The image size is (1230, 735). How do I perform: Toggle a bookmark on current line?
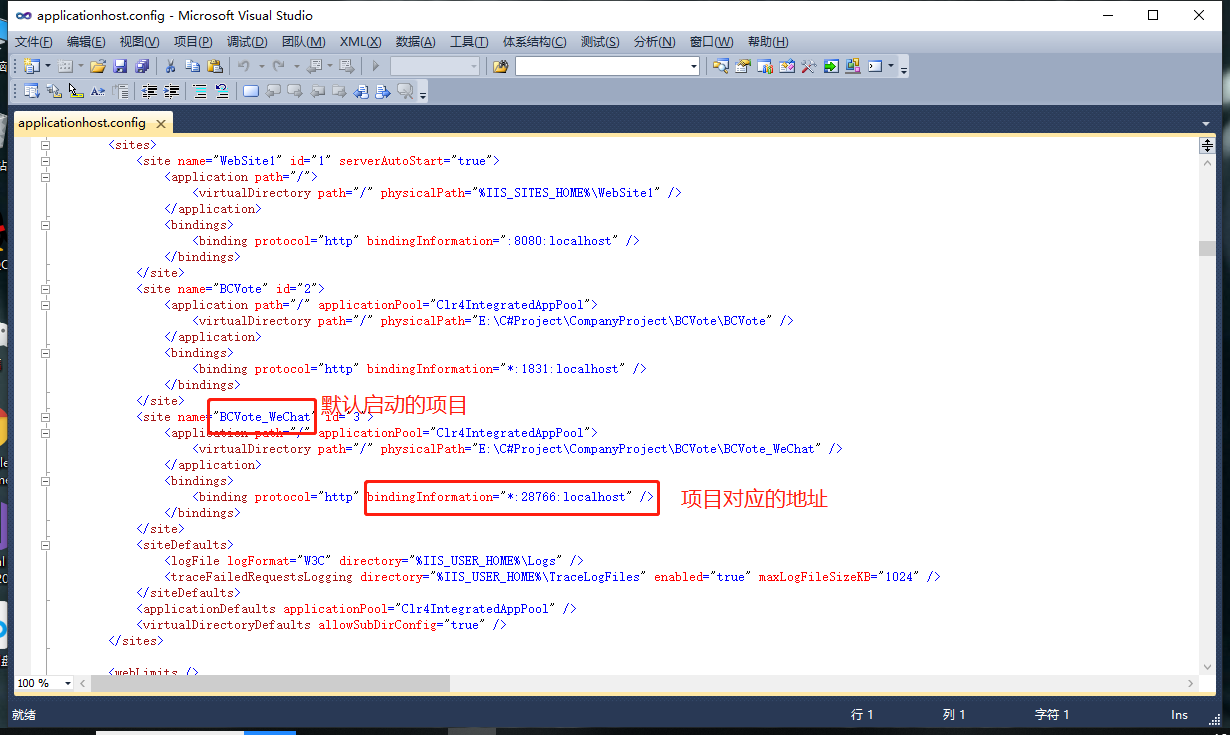[251, 91]
